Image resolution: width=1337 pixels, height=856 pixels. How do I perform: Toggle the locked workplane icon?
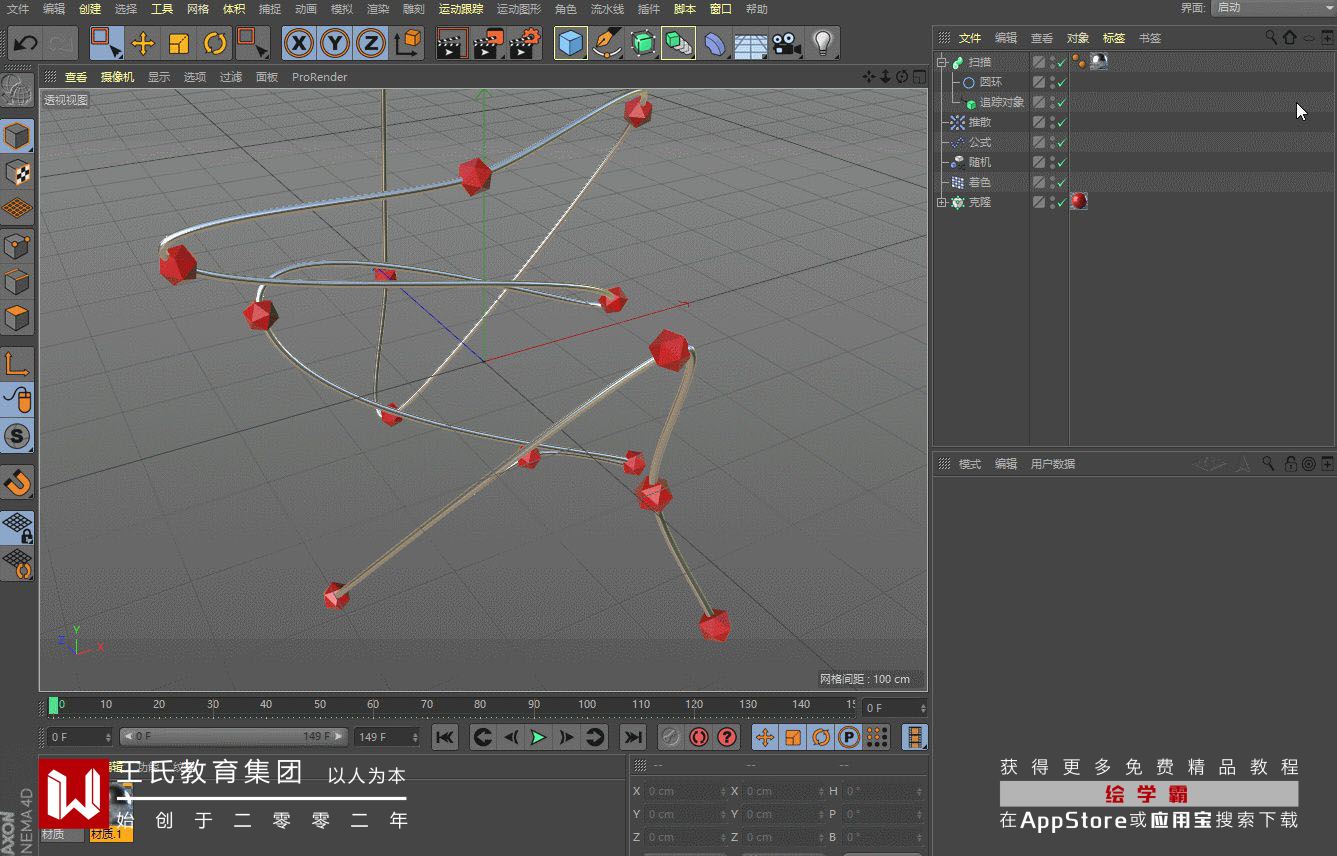[x=17, y=527]
